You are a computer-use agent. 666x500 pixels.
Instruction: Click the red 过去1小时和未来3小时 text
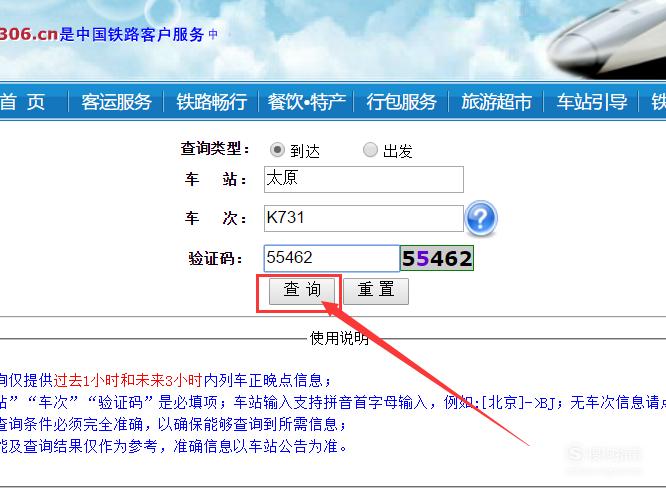pos(128,380)
